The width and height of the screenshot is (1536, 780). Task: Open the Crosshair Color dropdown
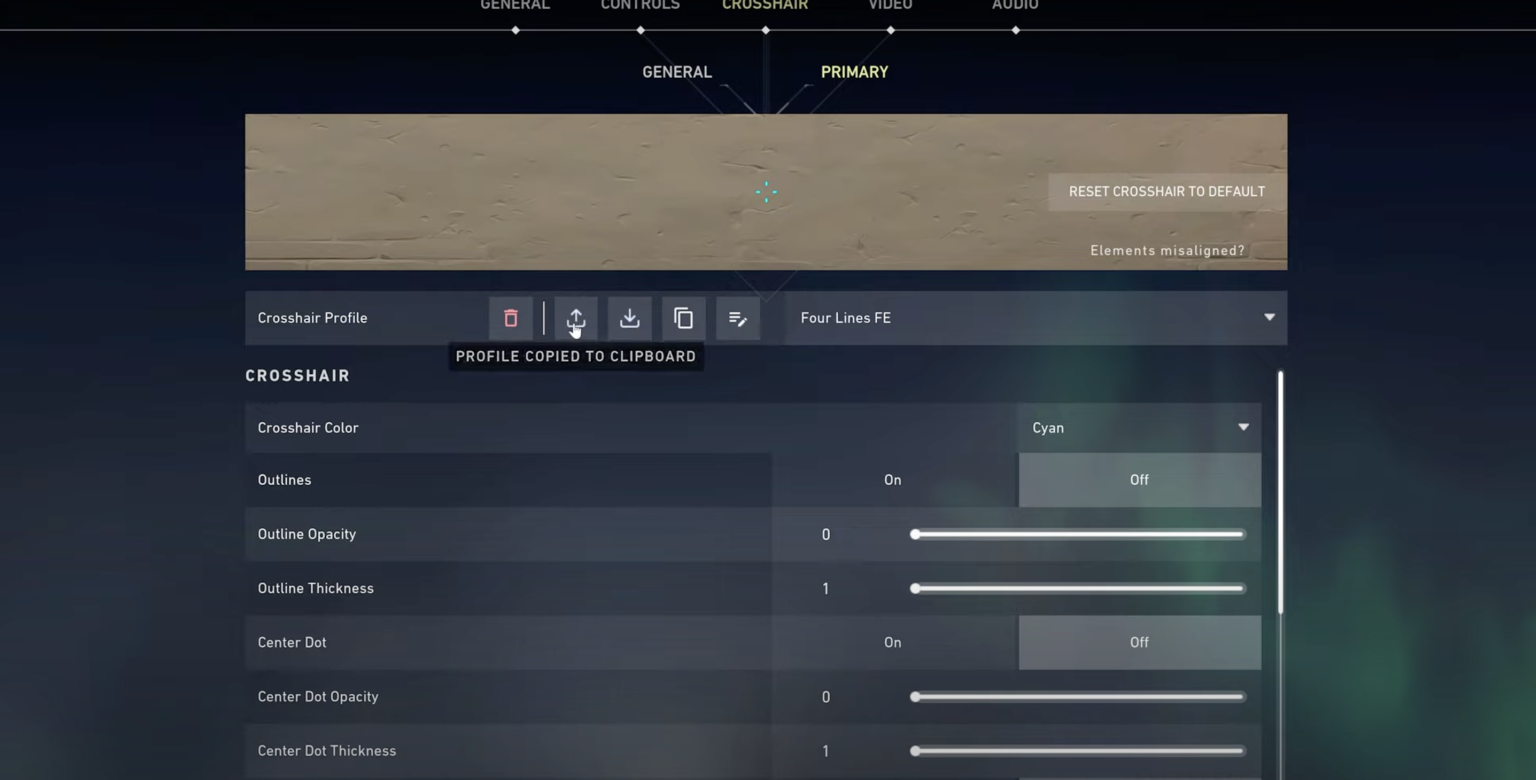tap(1139, 427)
